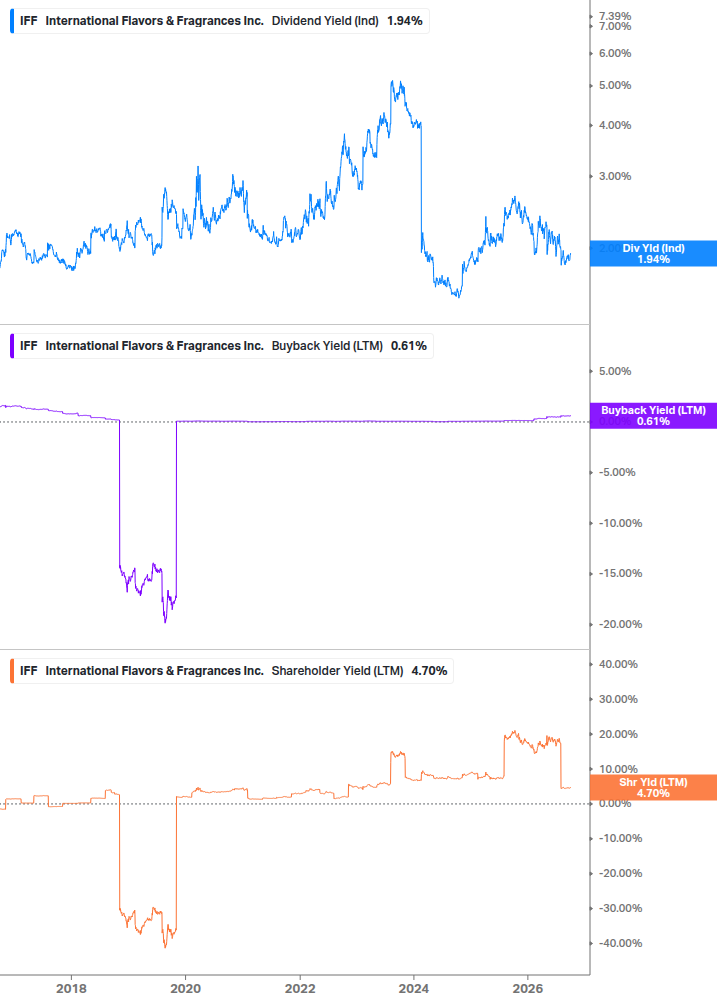Click the 1.94% value in the dividend legend
This screenshot has height=1005, width=717.
point(405,21)
